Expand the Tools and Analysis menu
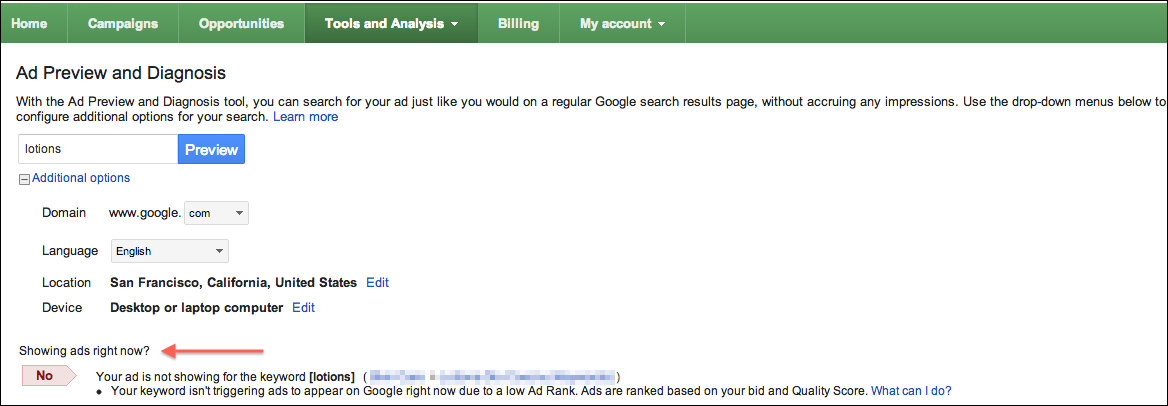 tap(391, 24)
